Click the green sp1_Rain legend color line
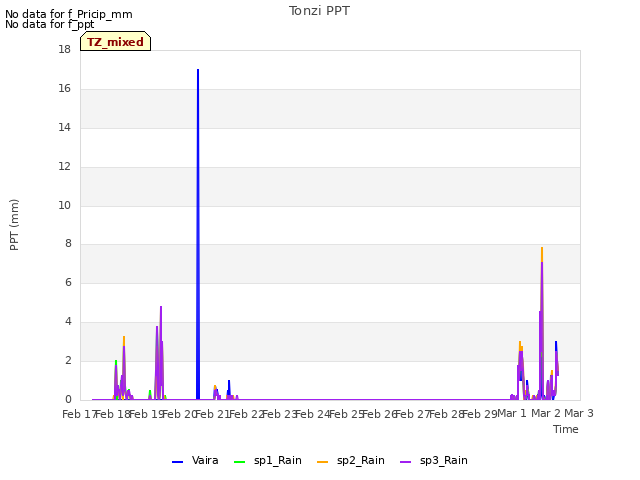640x480 pixels. coord(240,462)
